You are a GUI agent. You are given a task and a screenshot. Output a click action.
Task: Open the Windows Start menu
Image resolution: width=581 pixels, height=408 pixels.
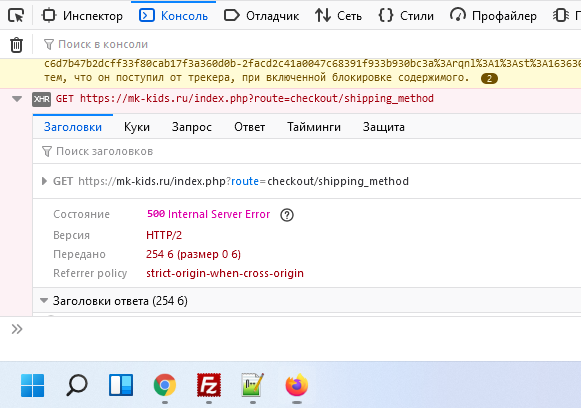pyautogui.click(x=33, y=385)
